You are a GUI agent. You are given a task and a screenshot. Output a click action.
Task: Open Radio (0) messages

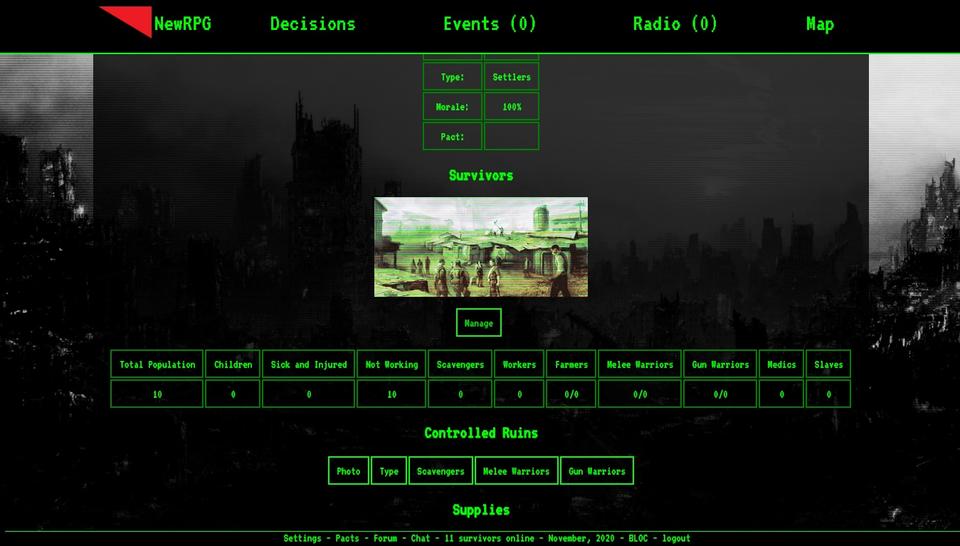point(675,24)
